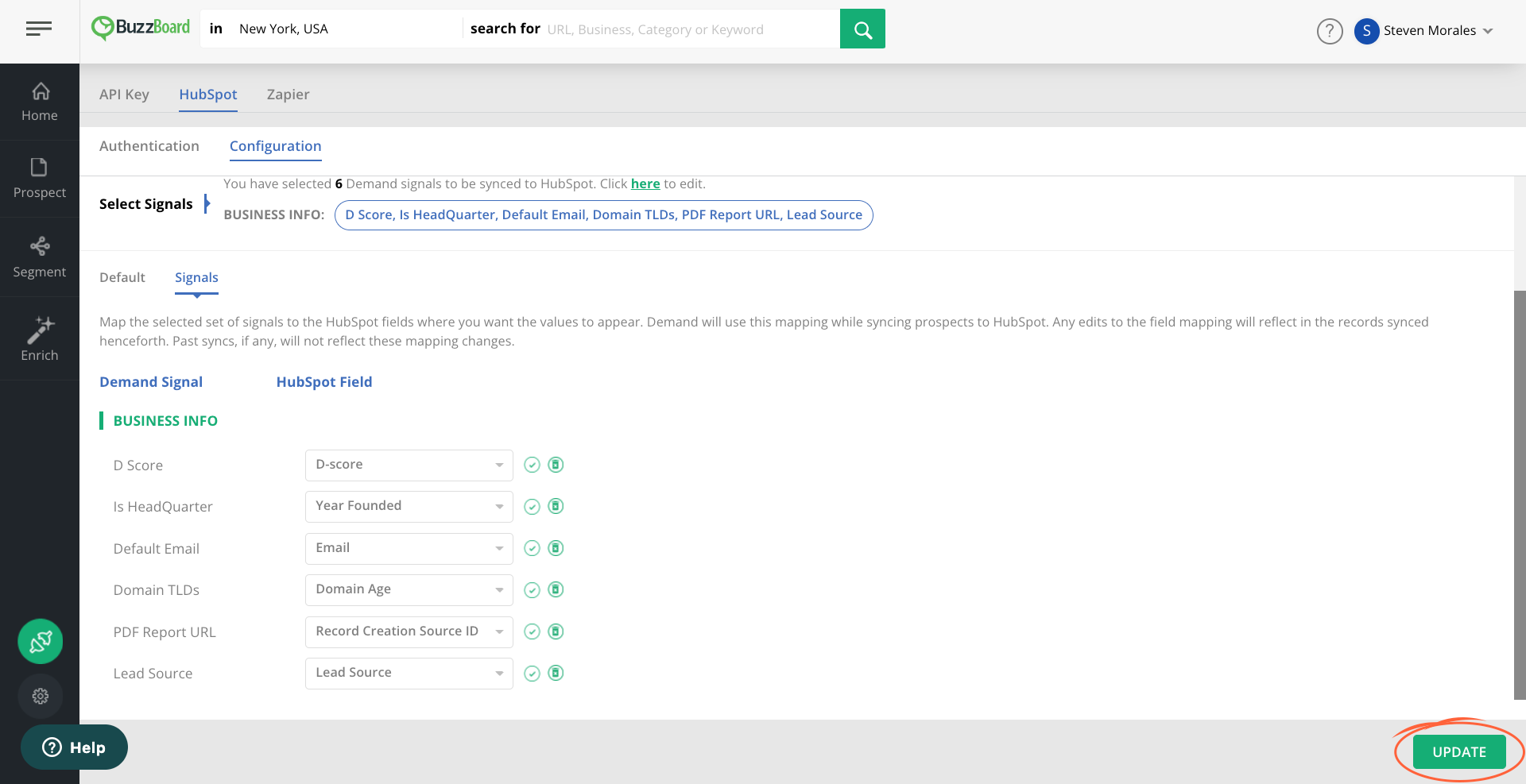Click the HubSpot Field column header
1526x784 pixels.
click(324, 382)
